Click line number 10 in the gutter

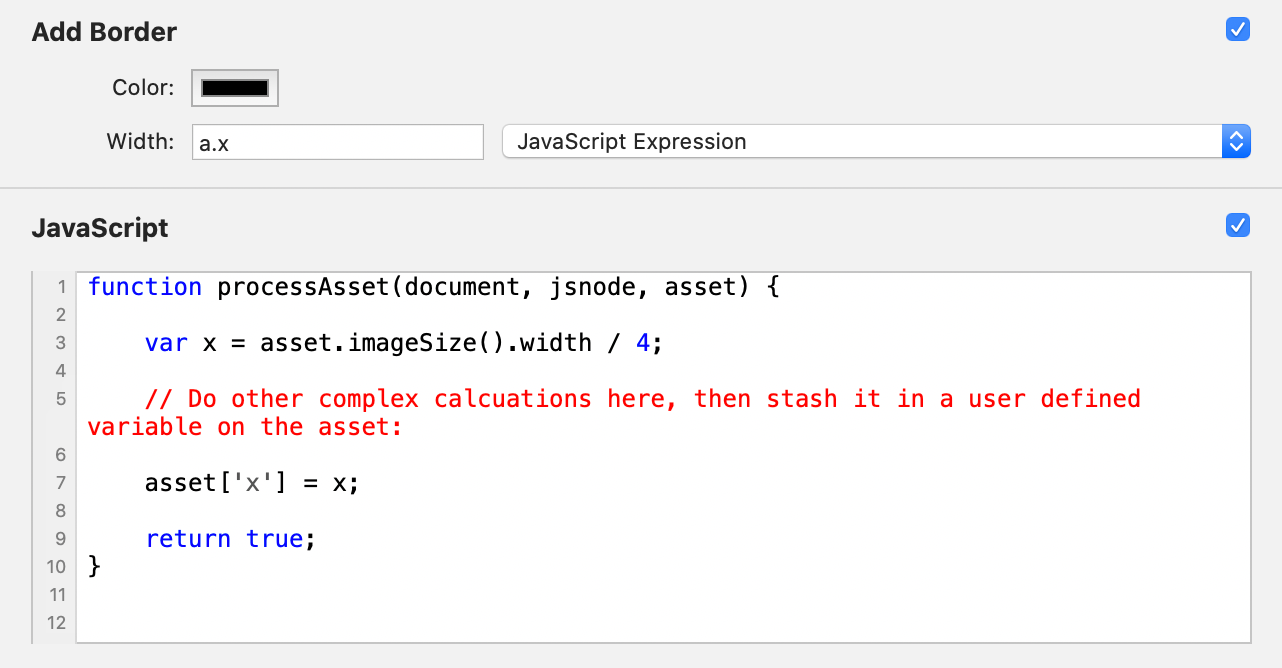pos(57,567)
